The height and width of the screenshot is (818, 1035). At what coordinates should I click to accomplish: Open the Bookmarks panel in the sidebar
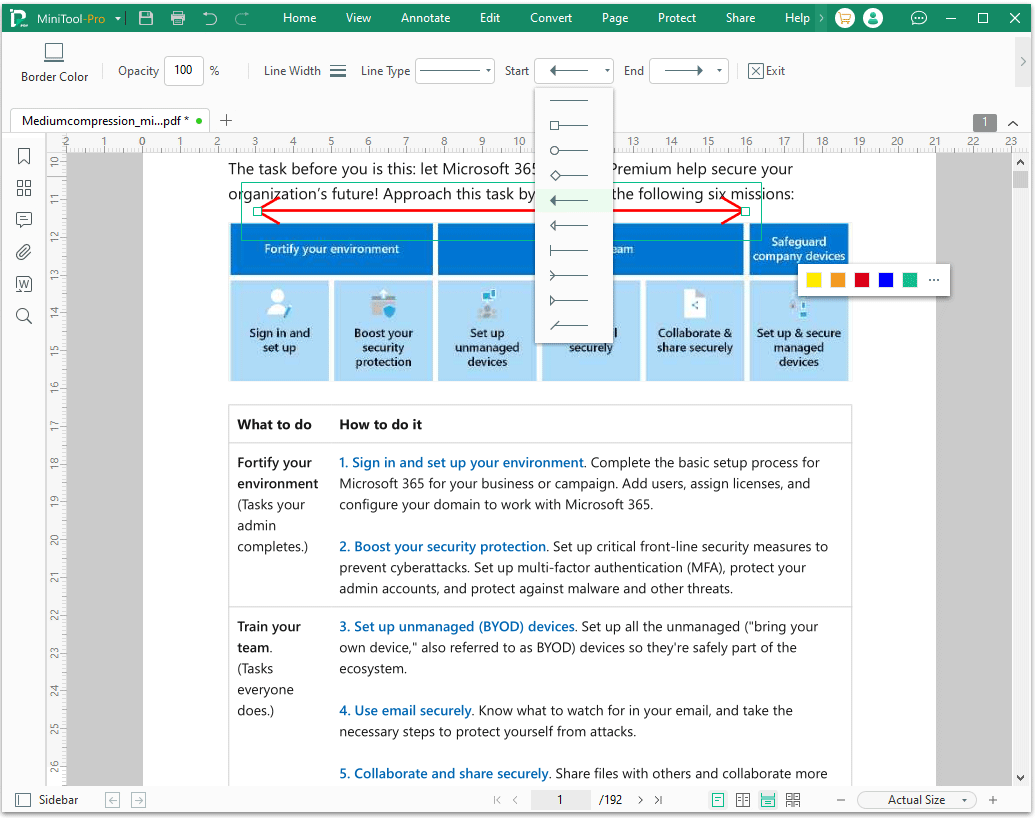(24, 156)
